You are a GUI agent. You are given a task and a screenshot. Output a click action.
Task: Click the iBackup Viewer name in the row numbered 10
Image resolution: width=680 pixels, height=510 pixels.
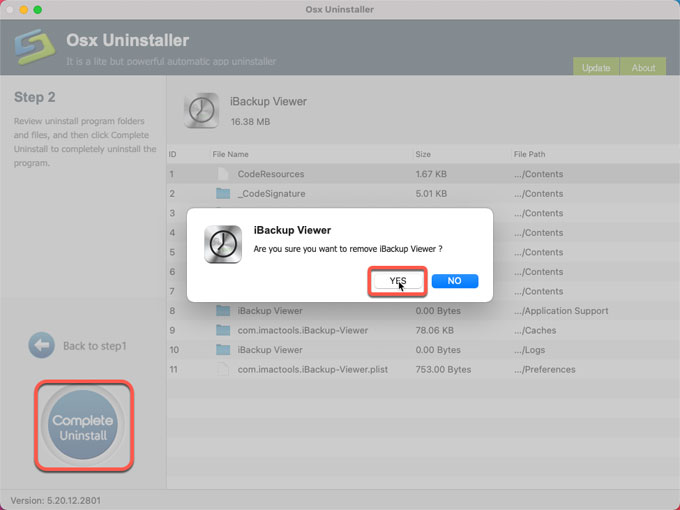(270, 350)
